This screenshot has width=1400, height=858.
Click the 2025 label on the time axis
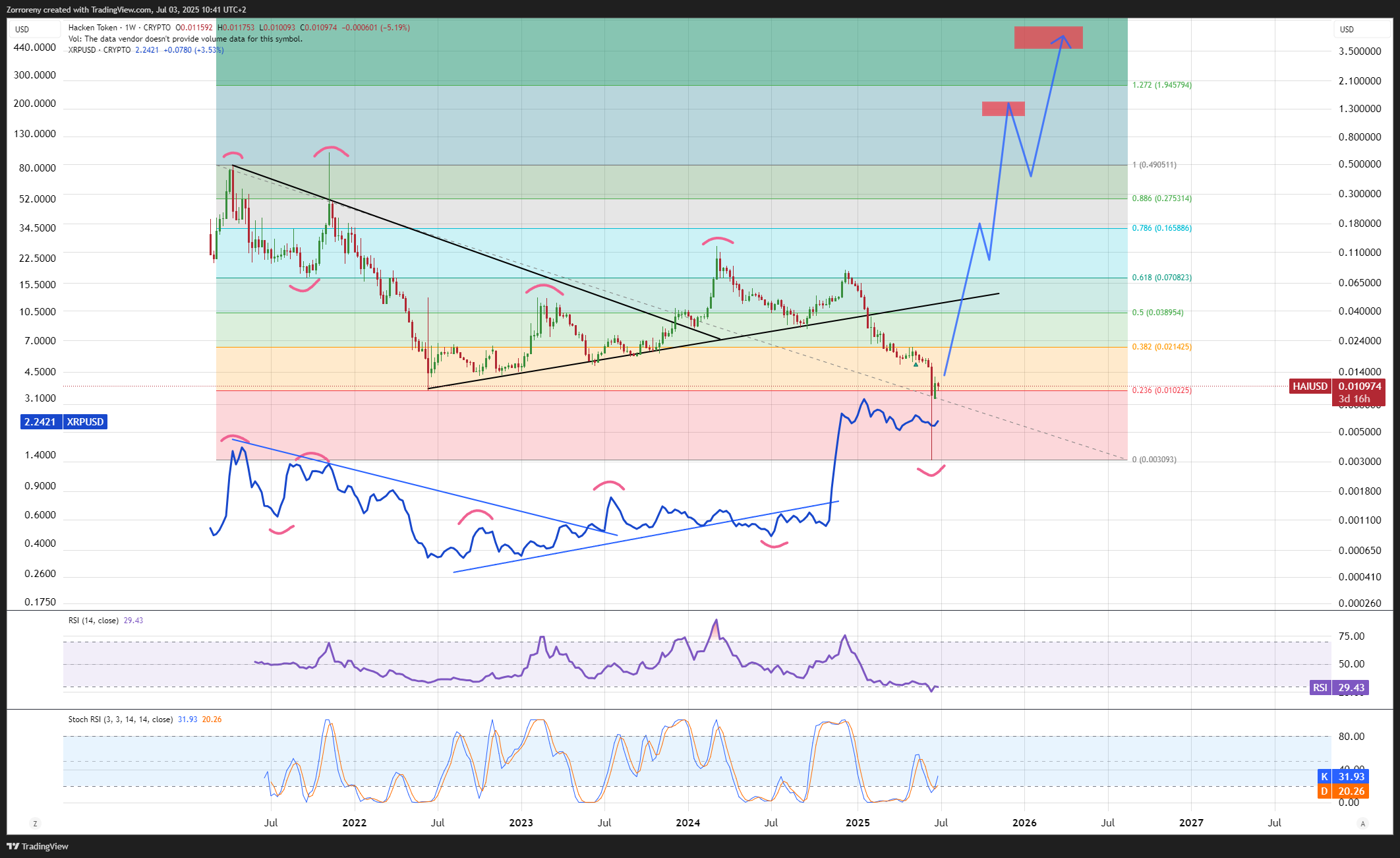pos(858,823)
